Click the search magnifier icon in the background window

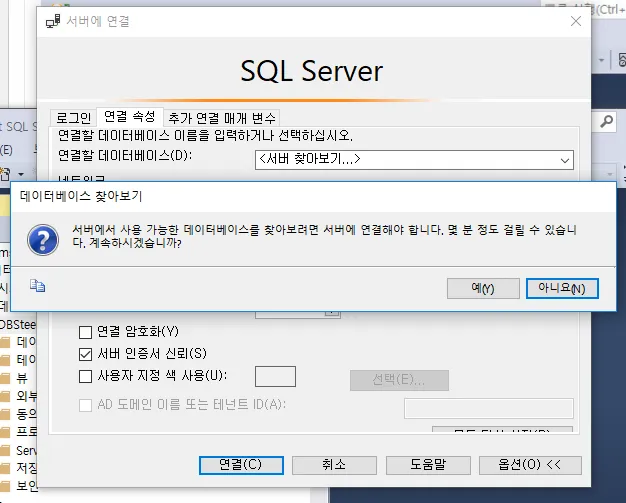point(606,121)
